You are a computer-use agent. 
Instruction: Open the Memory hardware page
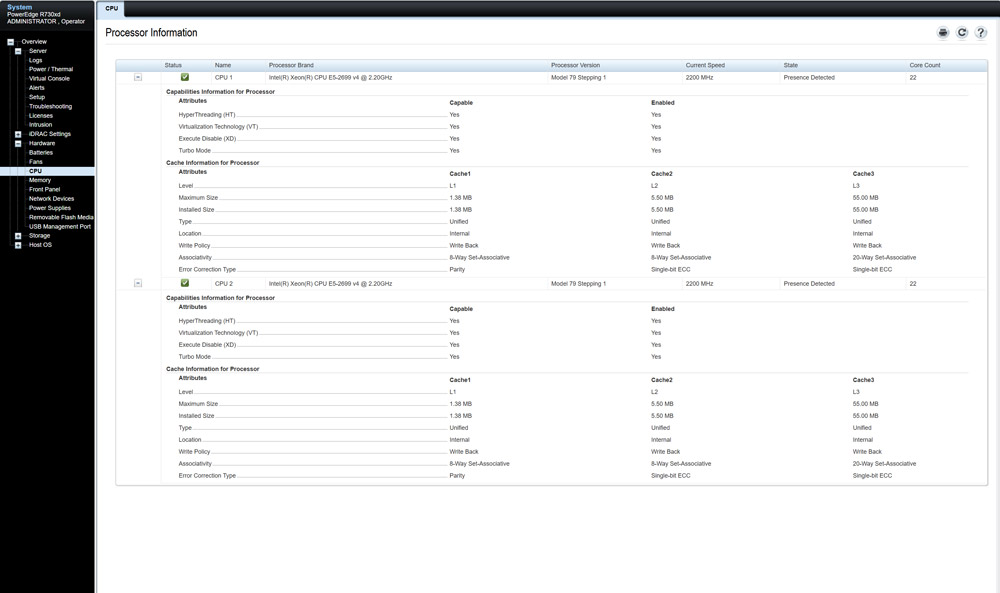pyautogui.click(x=38, y=180)
